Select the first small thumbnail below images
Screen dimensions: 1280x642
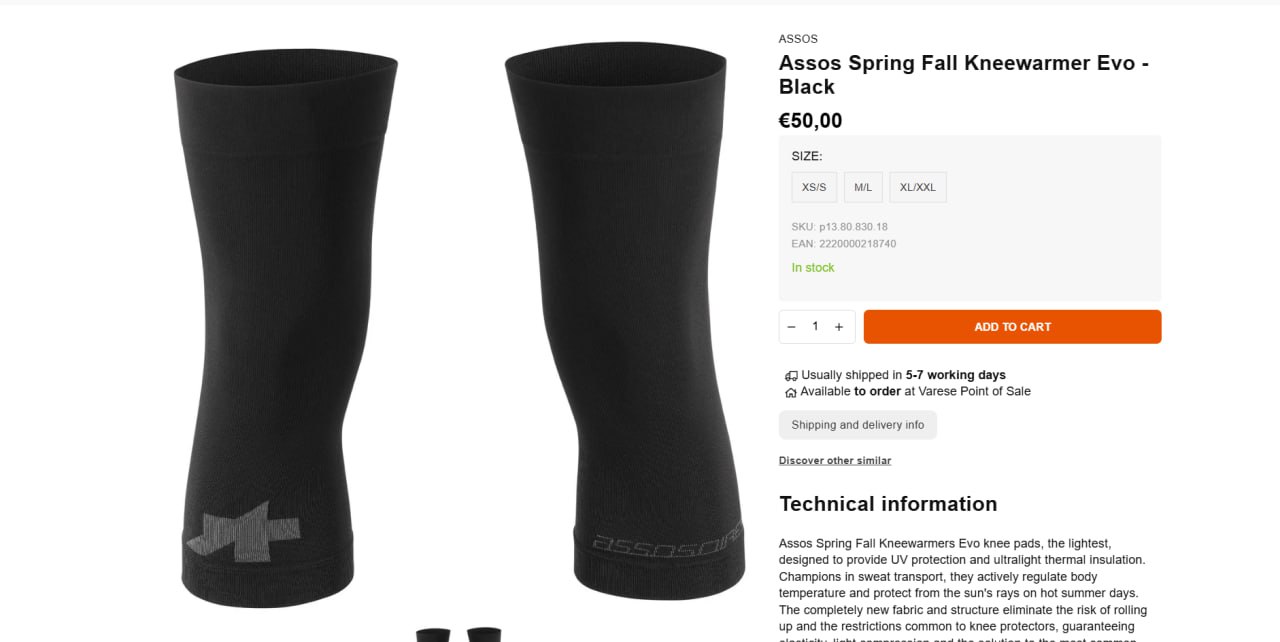click(433, 635)
